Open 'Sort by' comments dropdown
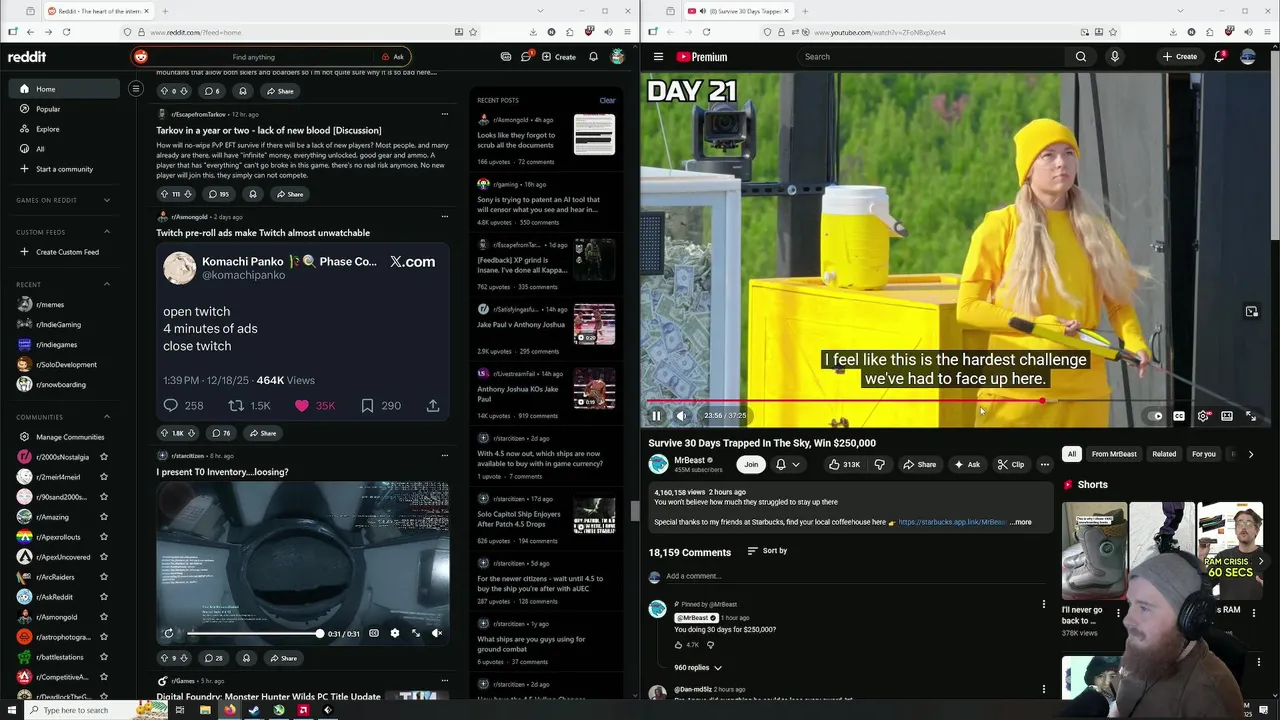1280x720 pixels. point(767,551)
